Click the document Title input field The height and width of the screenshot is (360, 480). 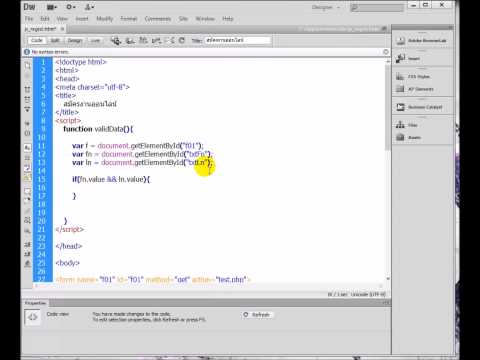pos(238,40)
